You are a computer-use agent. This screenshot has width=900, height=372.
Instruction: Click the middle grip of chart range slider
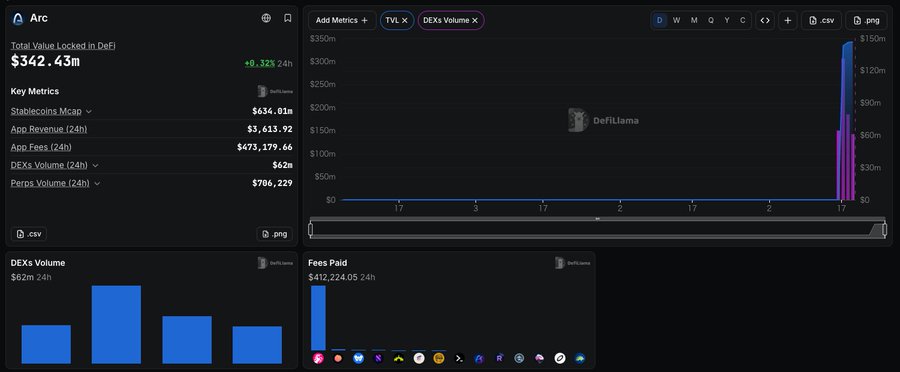pyautogui.click(x=598, y=219)
